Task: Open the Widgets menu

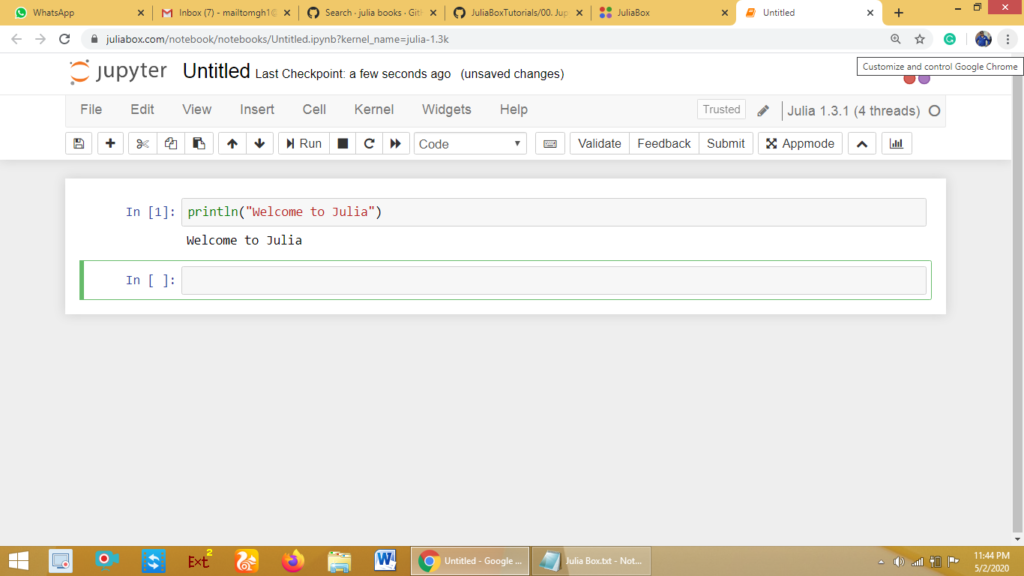Action: pos(447,110)
